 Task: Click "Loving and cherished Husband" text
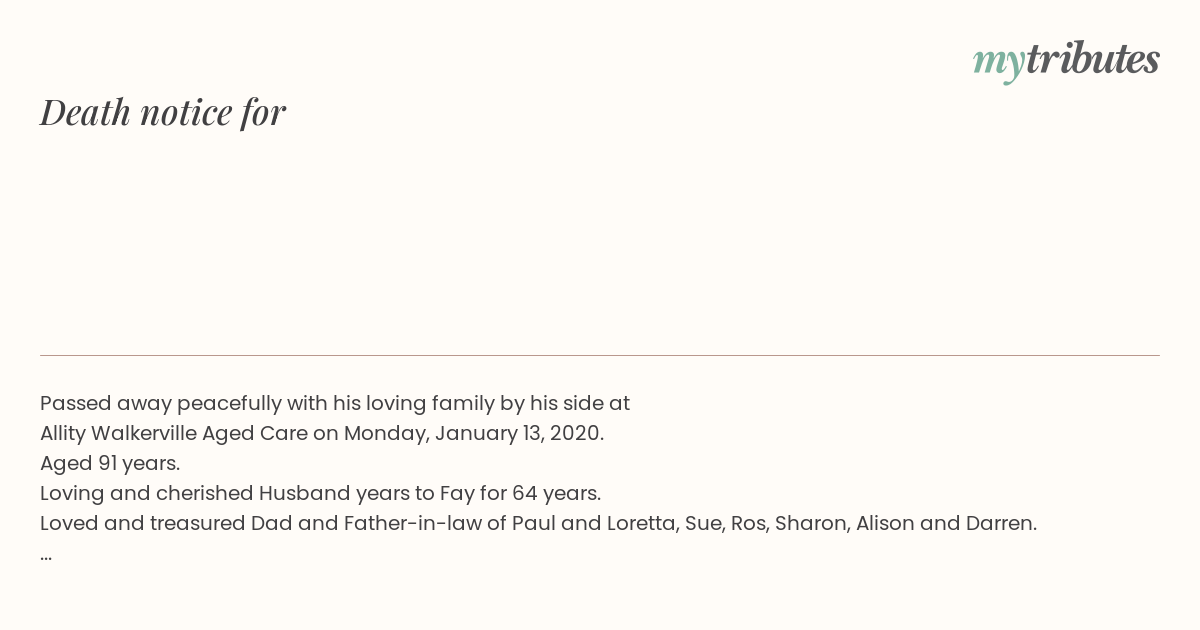click(182, 494)
